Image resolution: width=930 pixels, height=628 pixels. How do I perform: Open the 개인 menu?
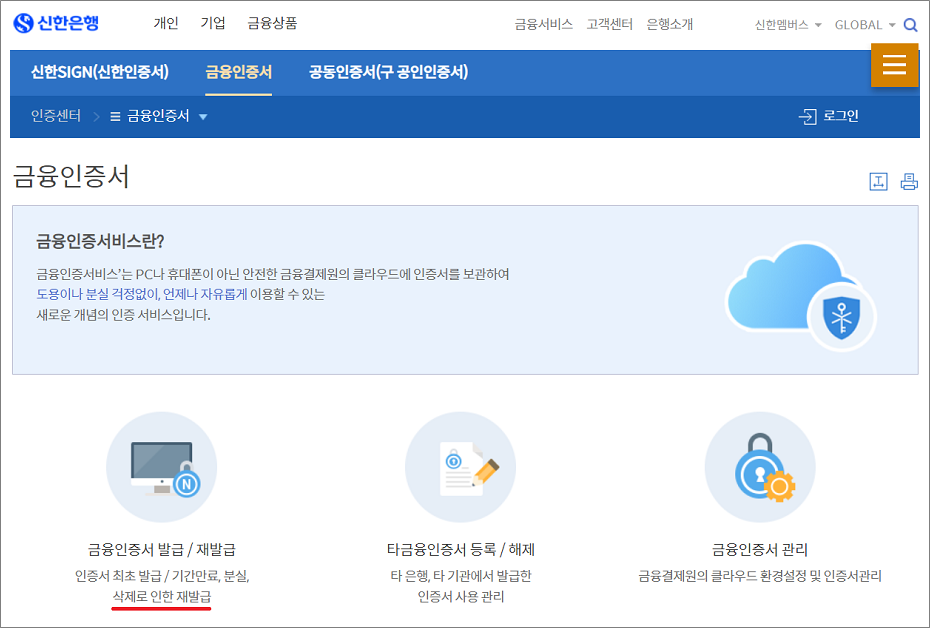[166, 23]
